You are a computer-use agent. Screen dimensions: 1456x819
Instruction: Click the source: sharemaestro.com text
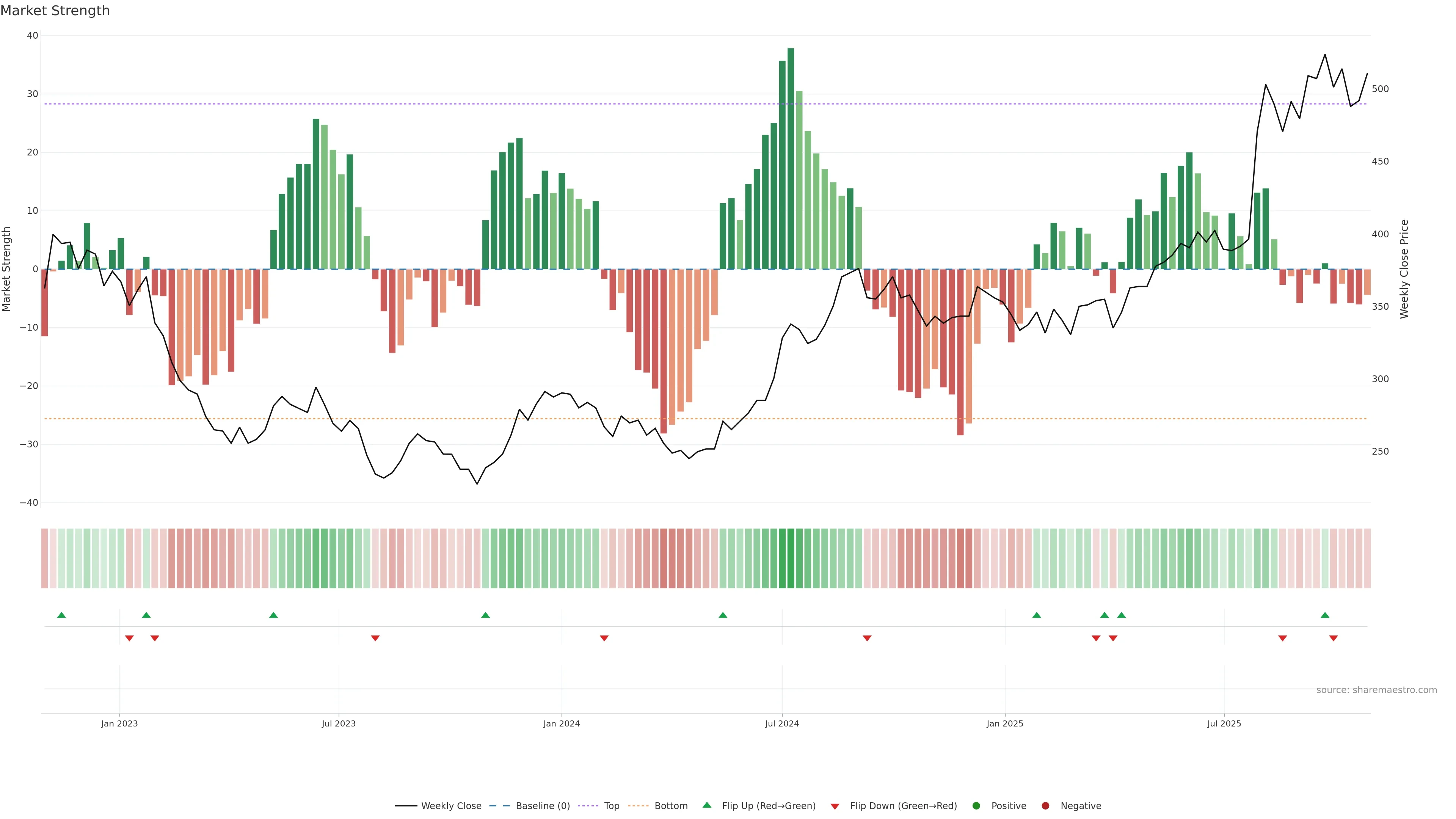tap(1376, 690)
